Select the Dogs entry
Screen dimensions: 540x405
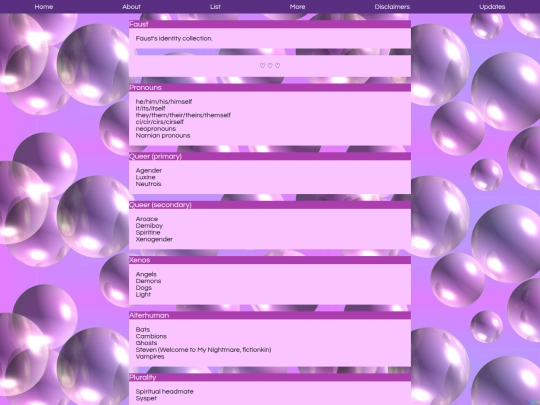(x=144, y=288)
